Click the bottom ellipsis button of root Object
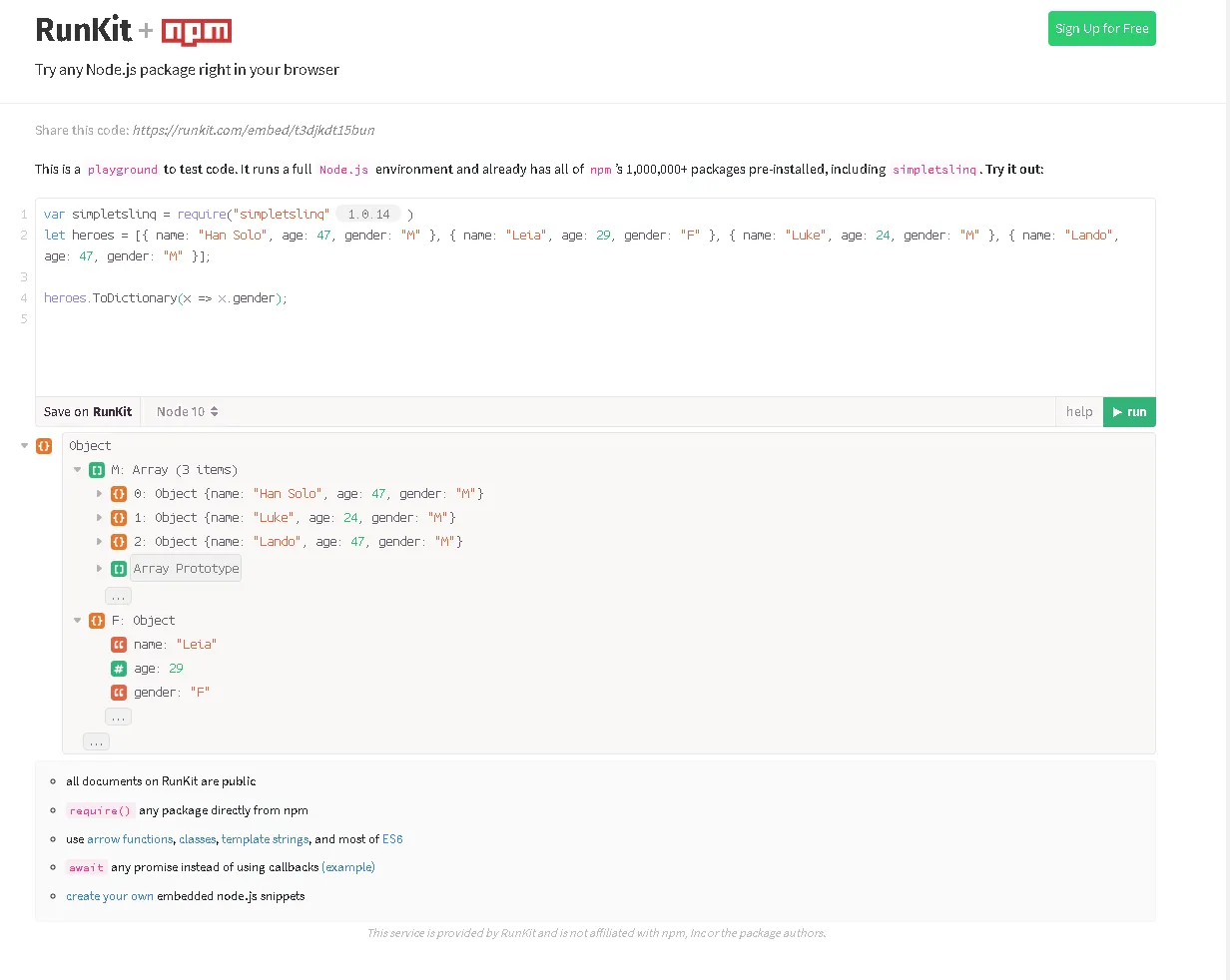 click(96, 741)
